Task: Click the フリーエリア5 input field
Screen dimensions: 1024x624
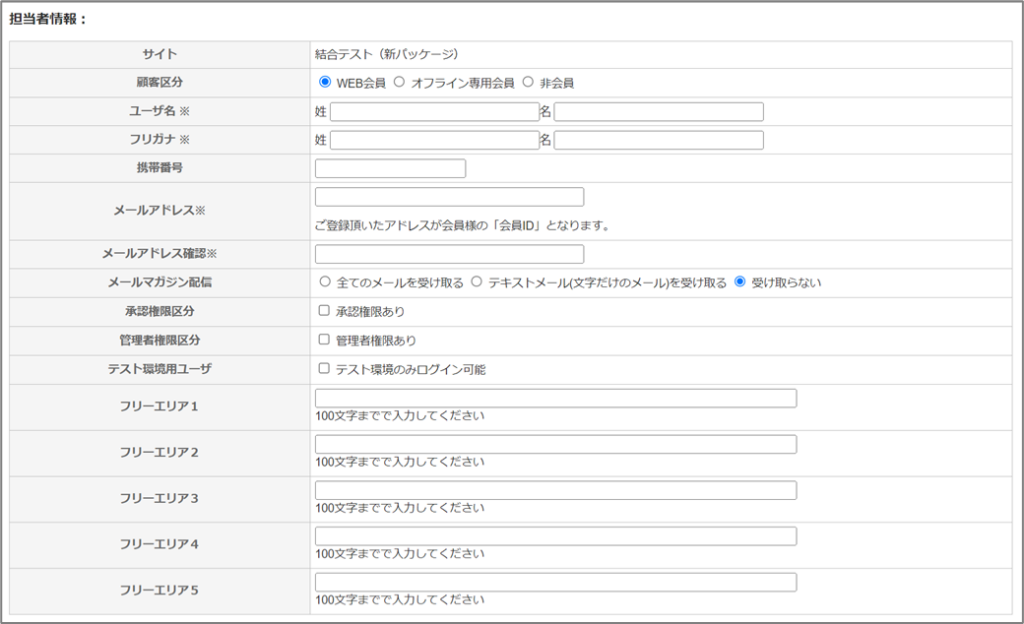Action: tap(555, 582)
